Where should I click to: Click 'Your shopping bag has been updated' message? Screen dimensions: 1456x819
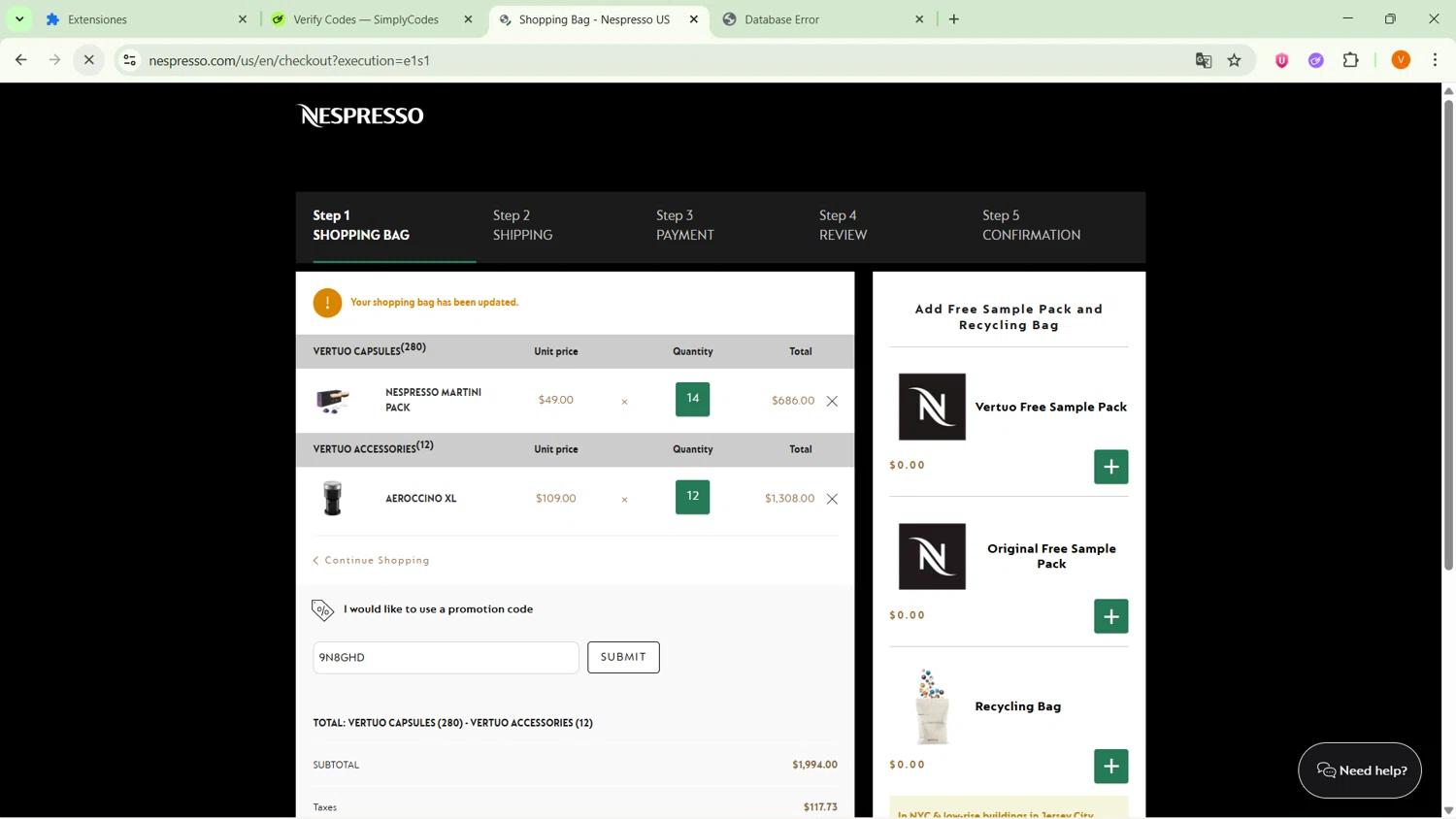point(434,303)
